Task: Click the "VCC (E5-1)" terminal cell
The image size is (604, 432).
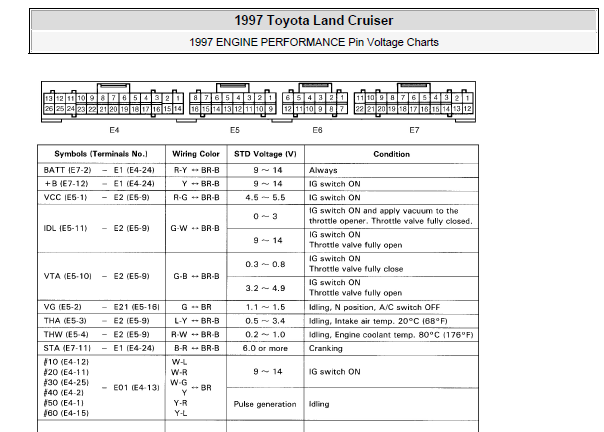Action: (65, 197)
